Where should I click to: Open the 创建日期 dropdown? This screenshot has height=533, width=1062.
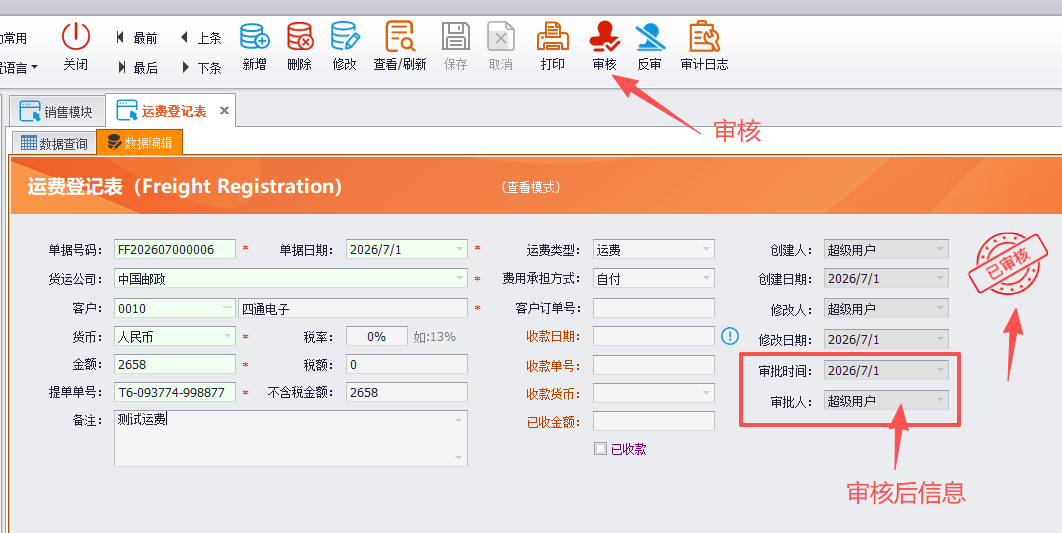(x=940, y=278)
